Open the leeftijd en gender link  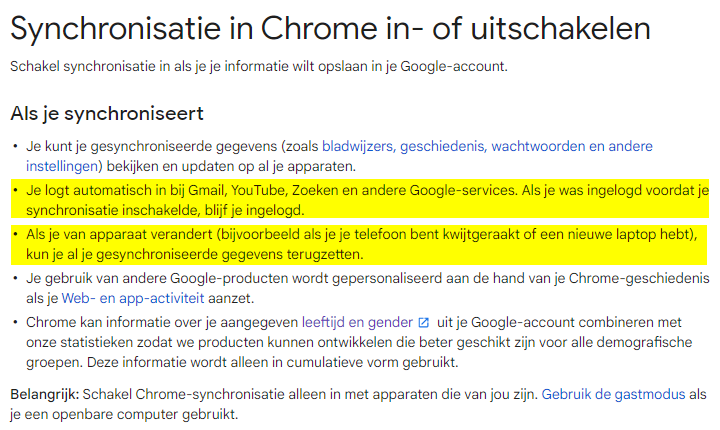(357, 322)
